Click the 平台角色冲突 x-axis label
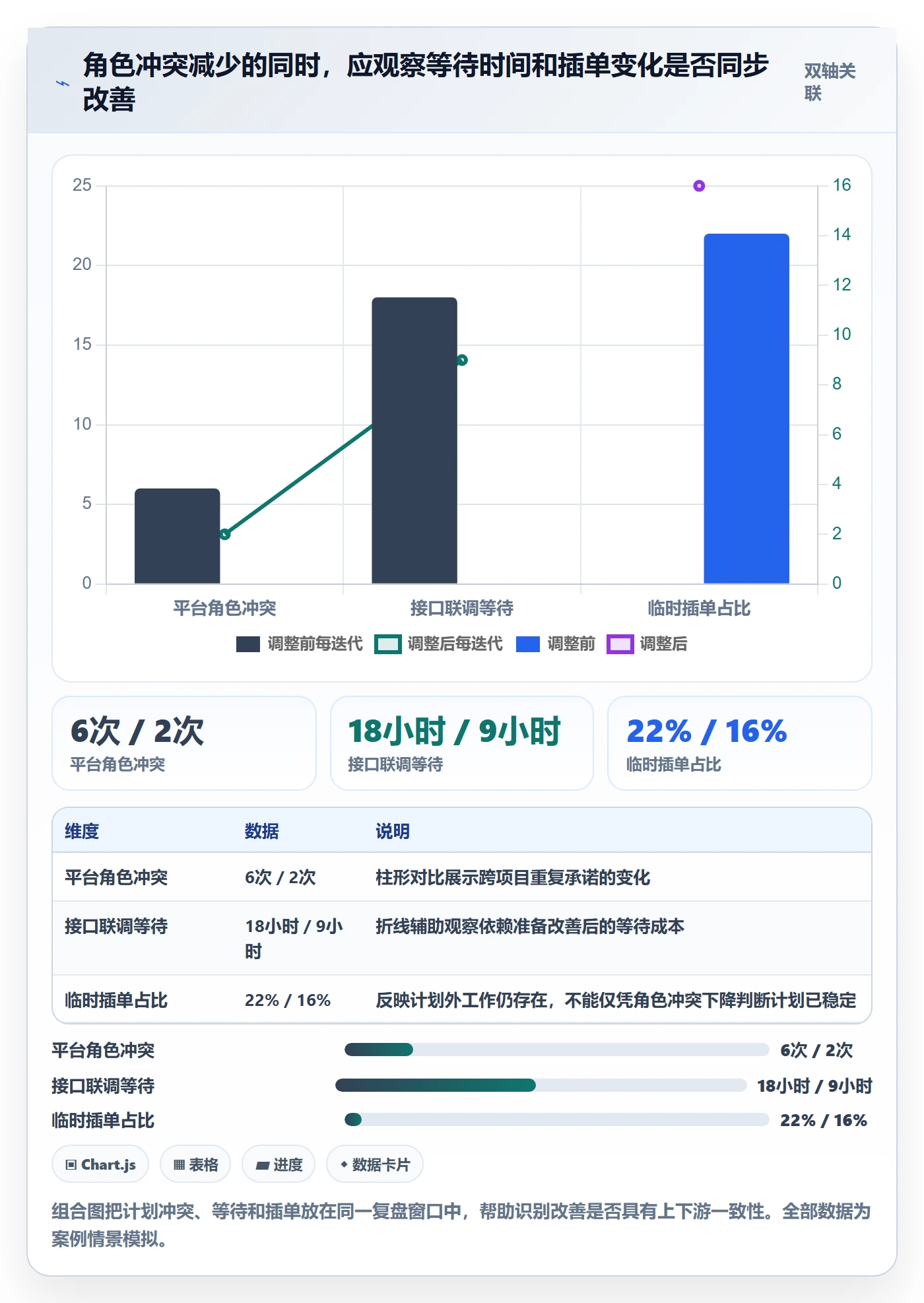This screenshot has height=1303, width=924. (x=225, y=608)
